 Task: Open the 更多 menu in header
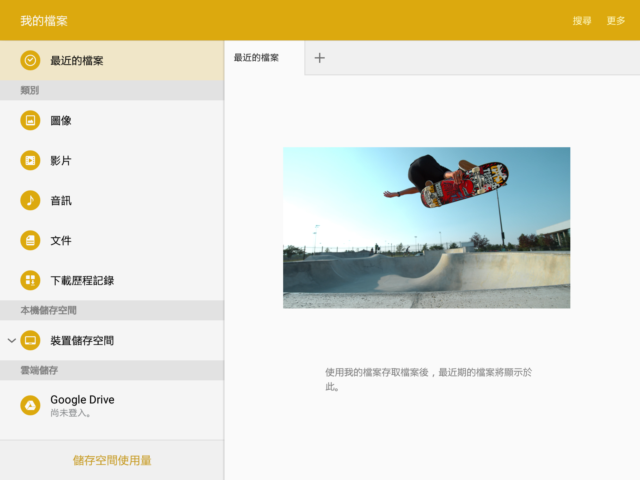pyautogui.click(x=616, y=20)
